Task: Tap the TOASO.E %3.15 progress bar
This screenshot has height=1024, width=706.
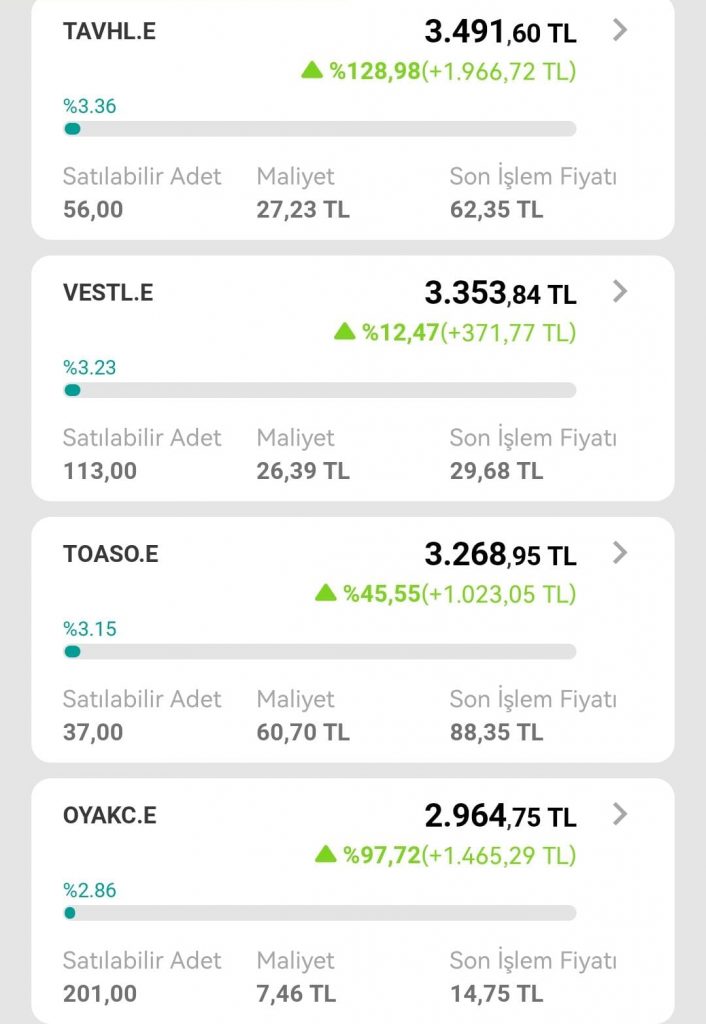Action: coord(319,652)
